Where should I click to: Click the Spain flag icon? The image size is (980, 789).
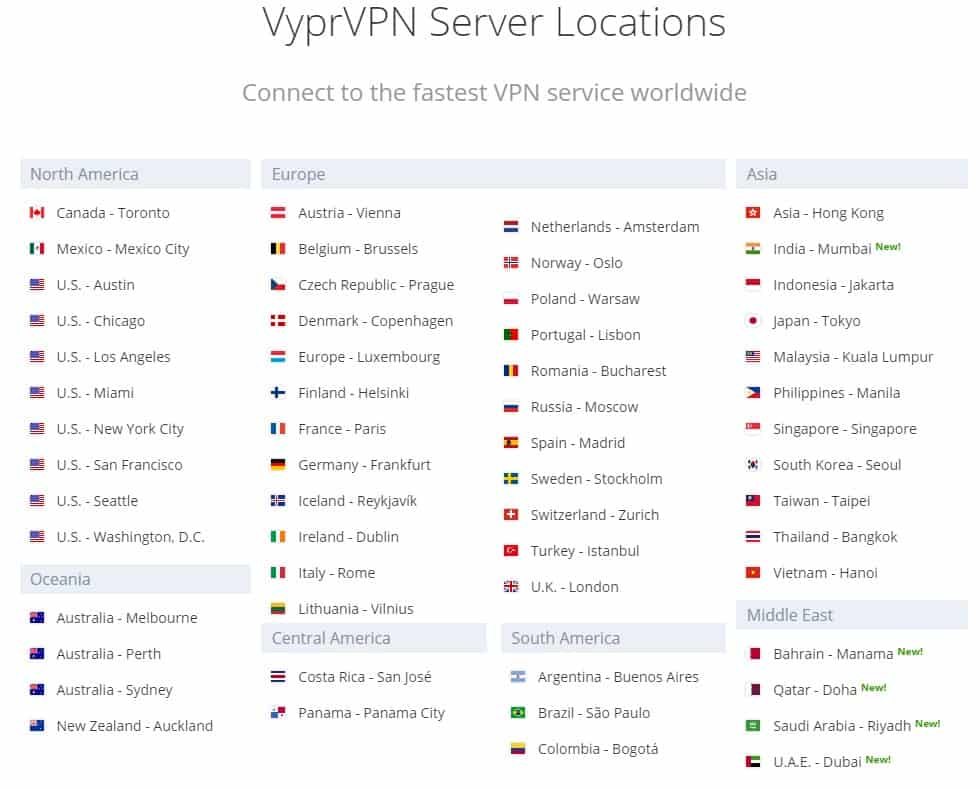click(x=511, y=443)
